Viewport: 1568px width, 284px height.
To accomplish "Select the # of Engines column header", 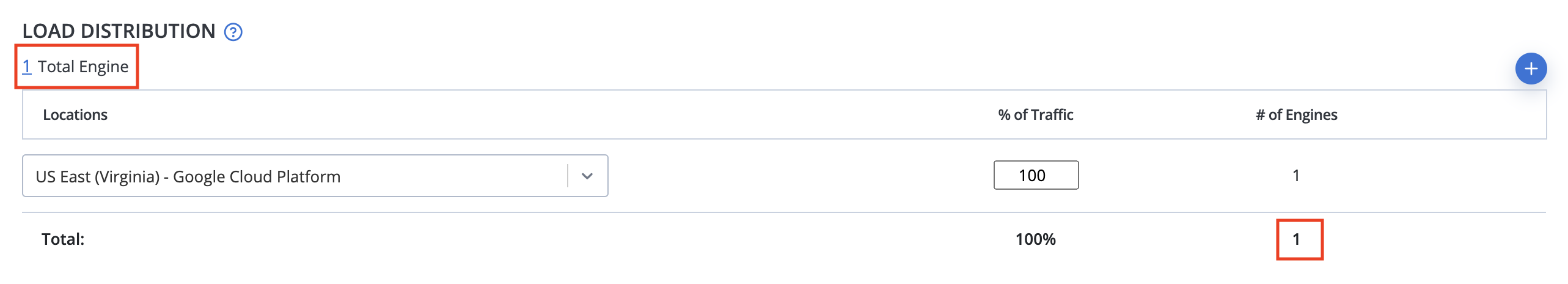I will coord(1296,114).
